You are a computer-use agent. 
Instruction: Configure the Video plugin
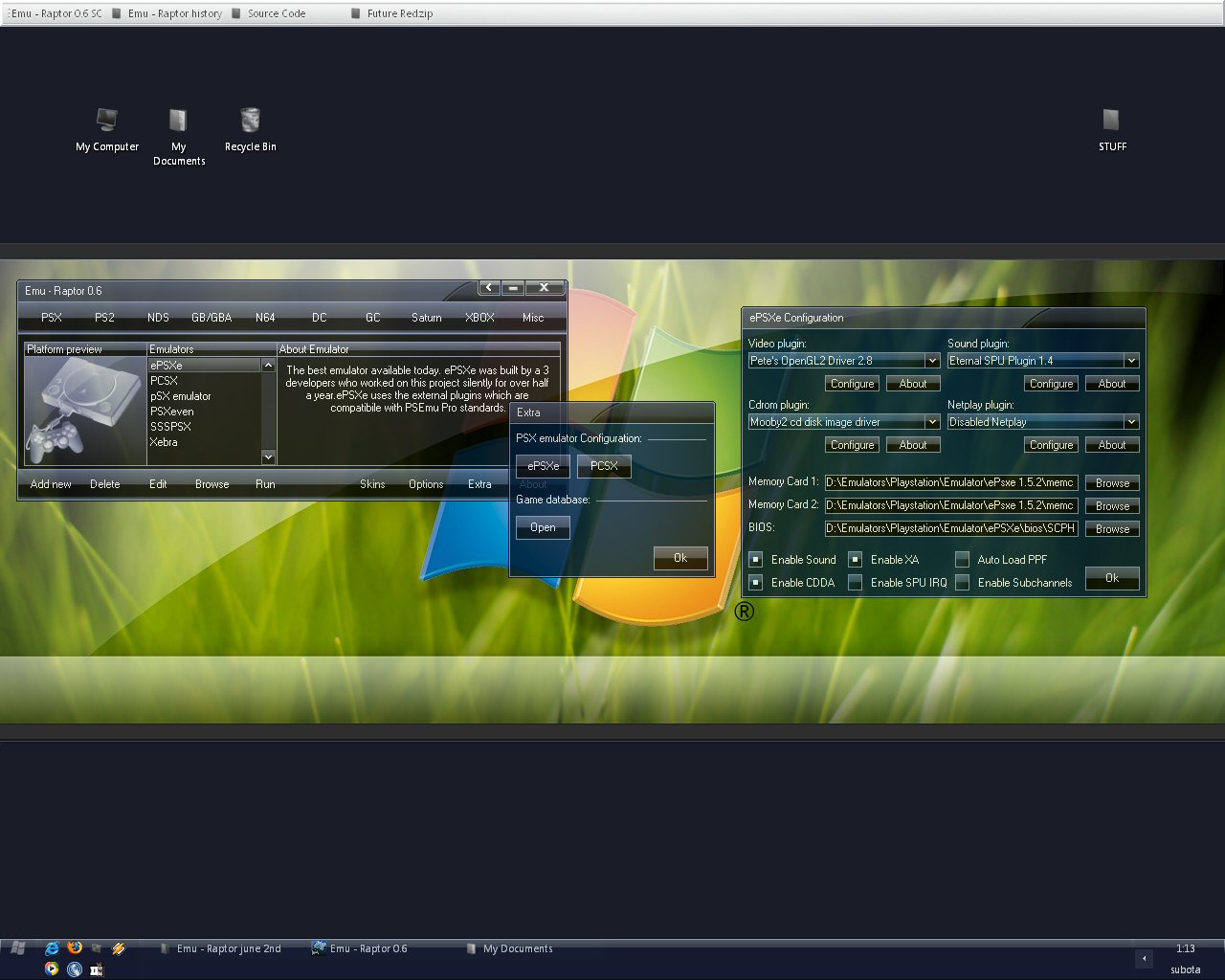(x=852, y=384)
